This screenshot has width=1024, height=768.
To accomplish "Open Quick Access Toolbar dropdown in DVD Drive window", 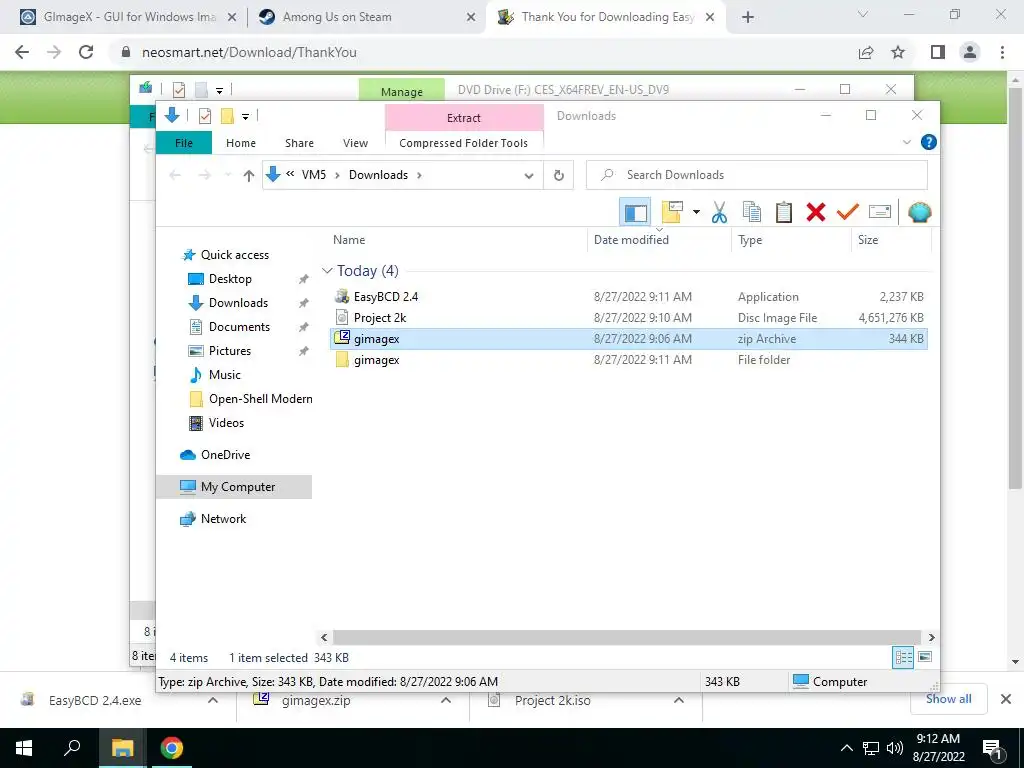I will 219,90.
